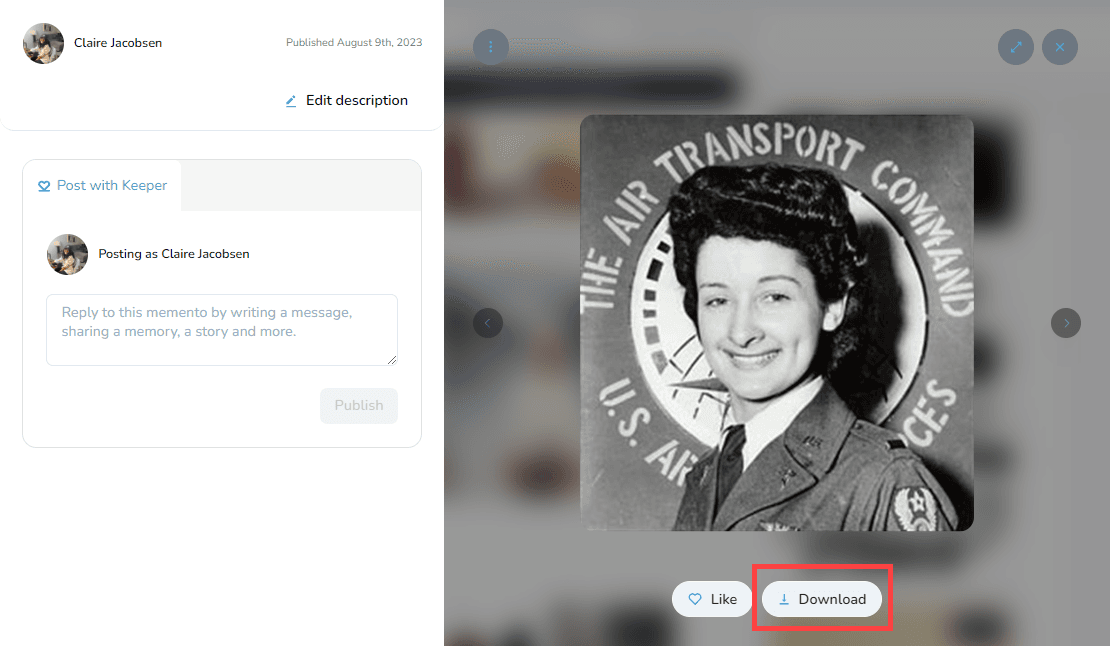This screenshot has height=646, width=1110.
Task: Expand the photo to fullscreen
Action: pyautogui.click(x=1016, y=46)
